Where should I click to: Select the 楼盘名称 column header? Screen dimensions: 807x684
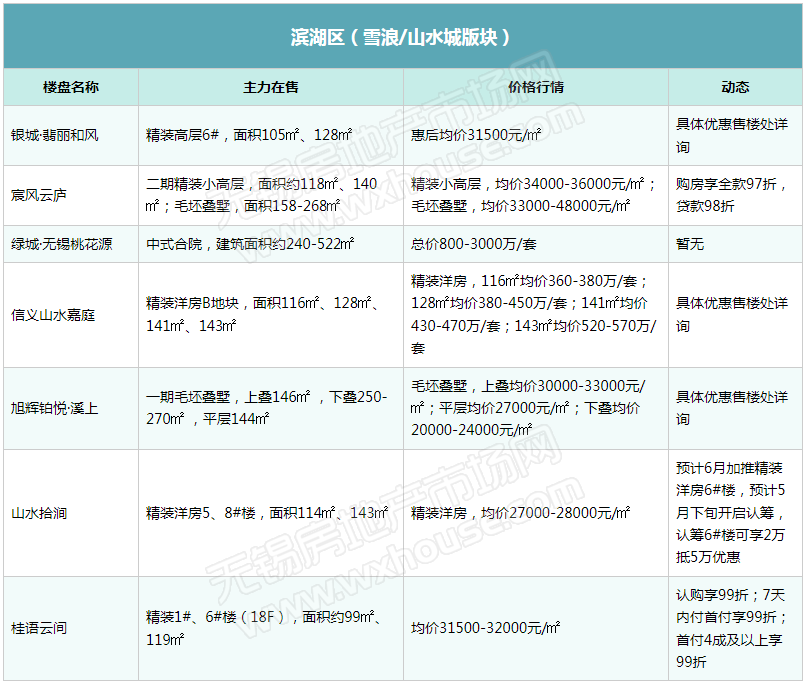(x=71, y=87)
